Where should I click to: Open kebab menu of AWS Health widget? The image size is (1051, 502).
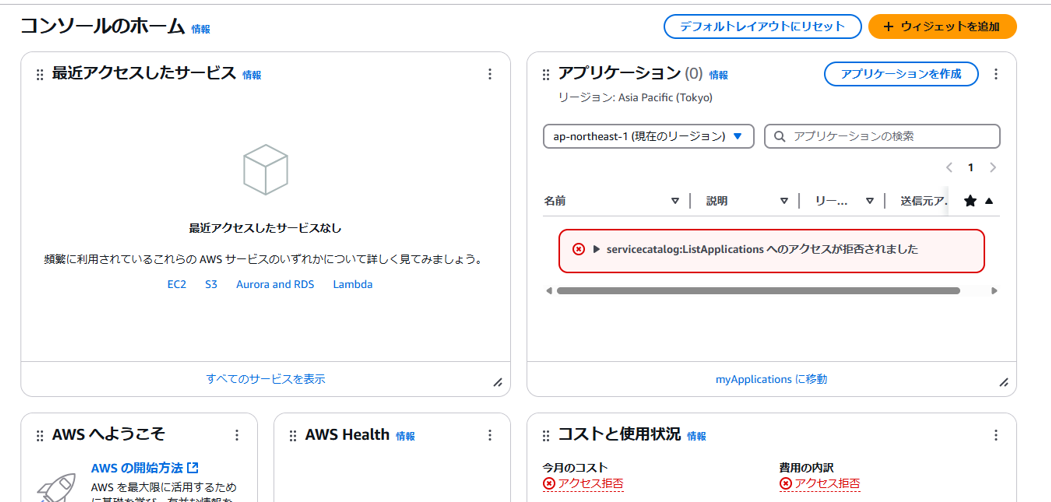(x=489, y=435)
